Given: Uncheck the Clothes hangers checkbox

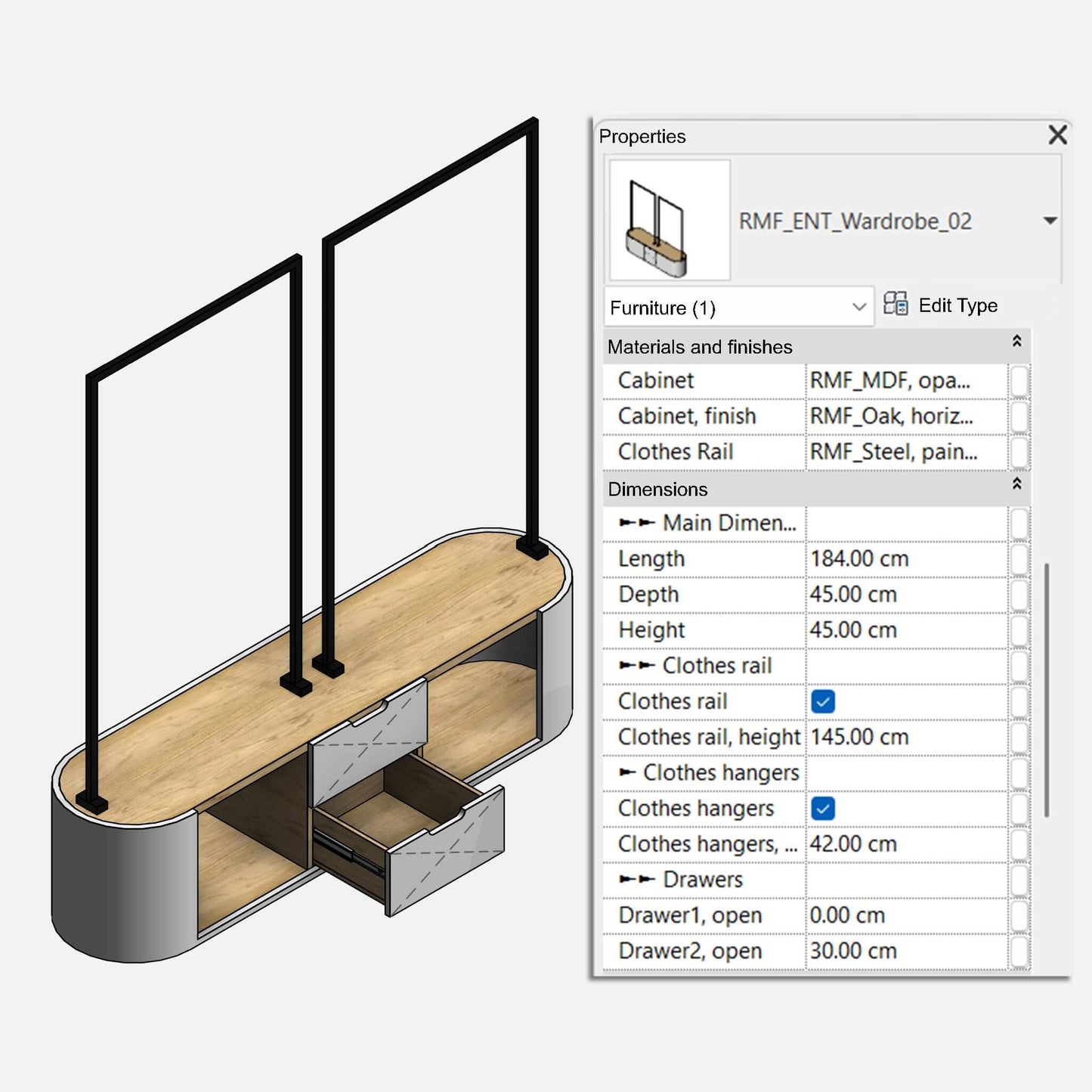Looking at the screenshot, I should click(x=823, y=809).
